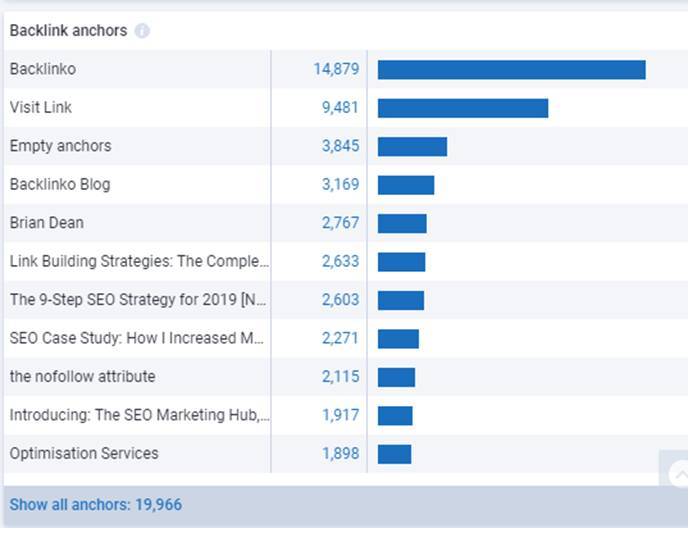The image size is (699, 536).
Task: Select the 9-Step SEO Strategy anchor row
Action: click(x=137, y=300)
